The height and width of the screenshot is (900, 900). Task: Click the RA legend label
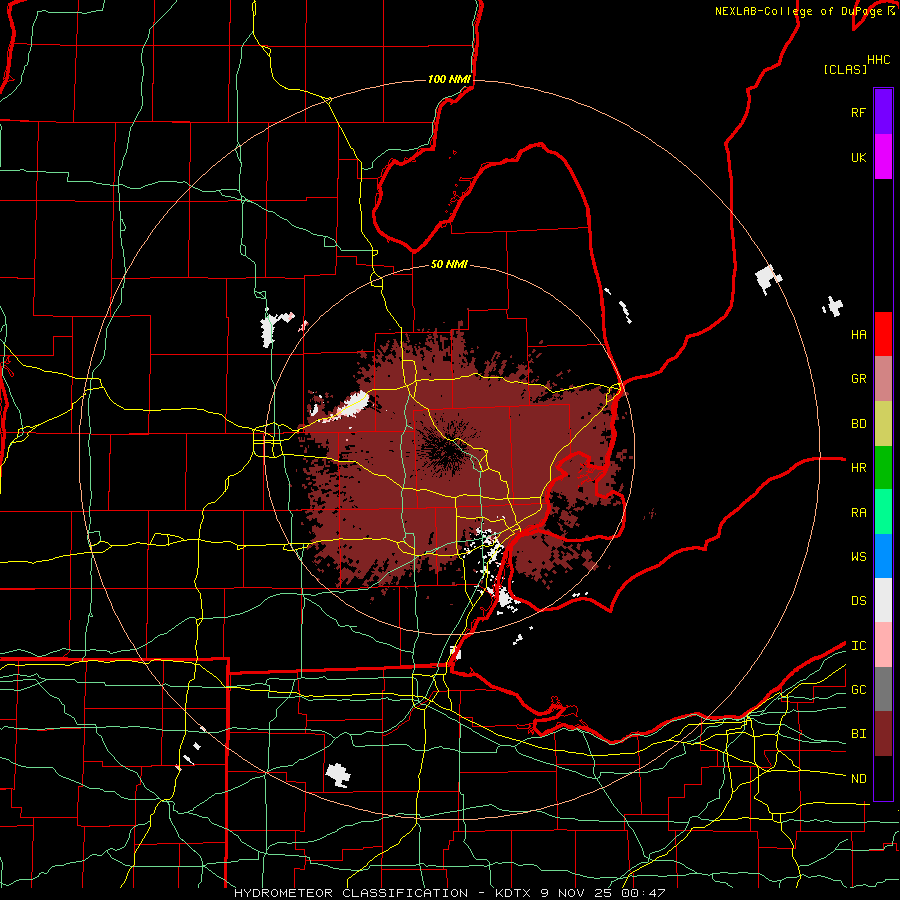tap(858, 513)
